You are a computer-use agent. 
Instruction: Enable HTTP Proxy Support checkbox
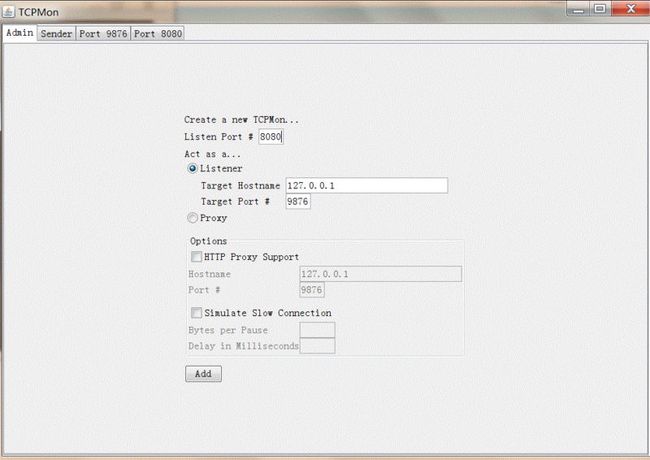tap(196, 257)
